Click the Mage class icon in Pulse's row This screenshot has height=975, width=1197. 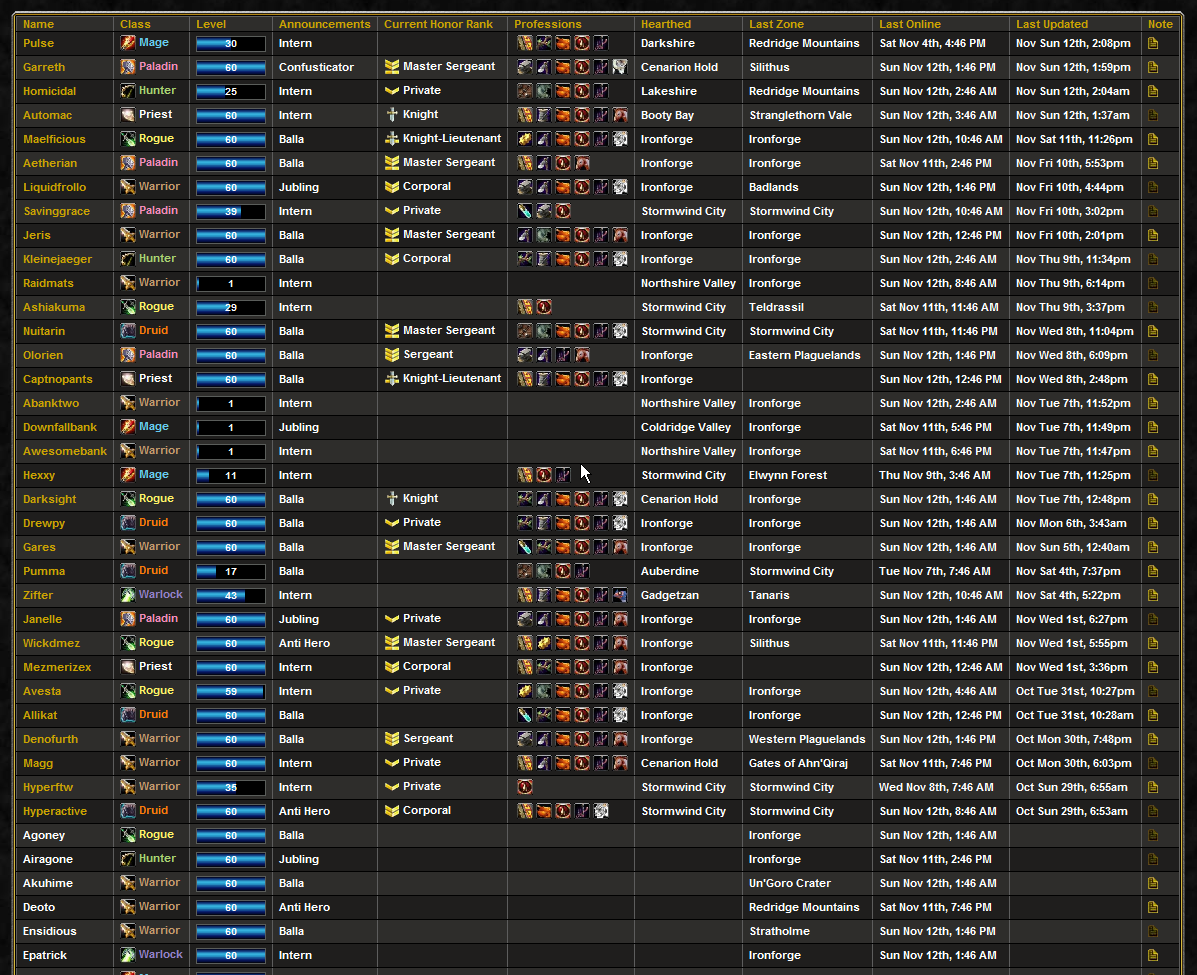127,43
